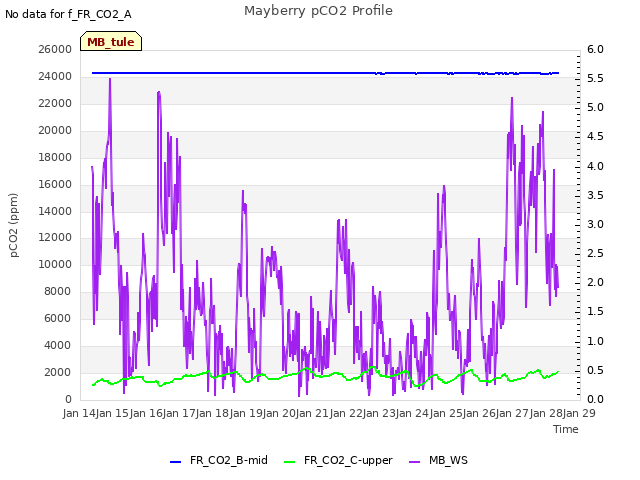Click the 2.5 right axis value

click(x=596, y=253)
